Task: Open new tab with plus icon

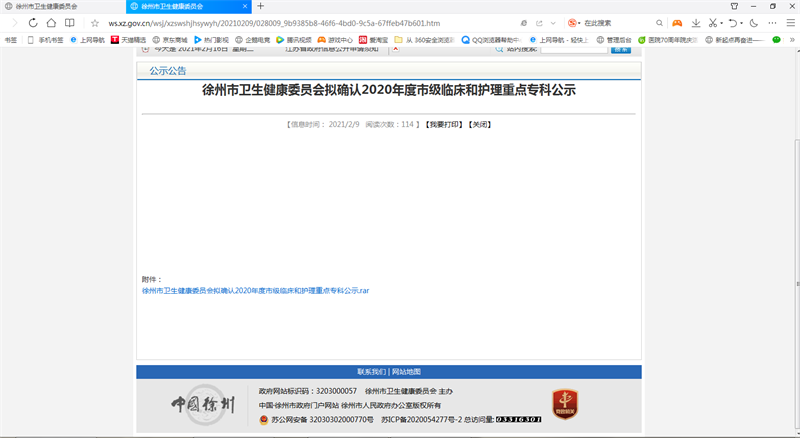Action: pos(261,6)
